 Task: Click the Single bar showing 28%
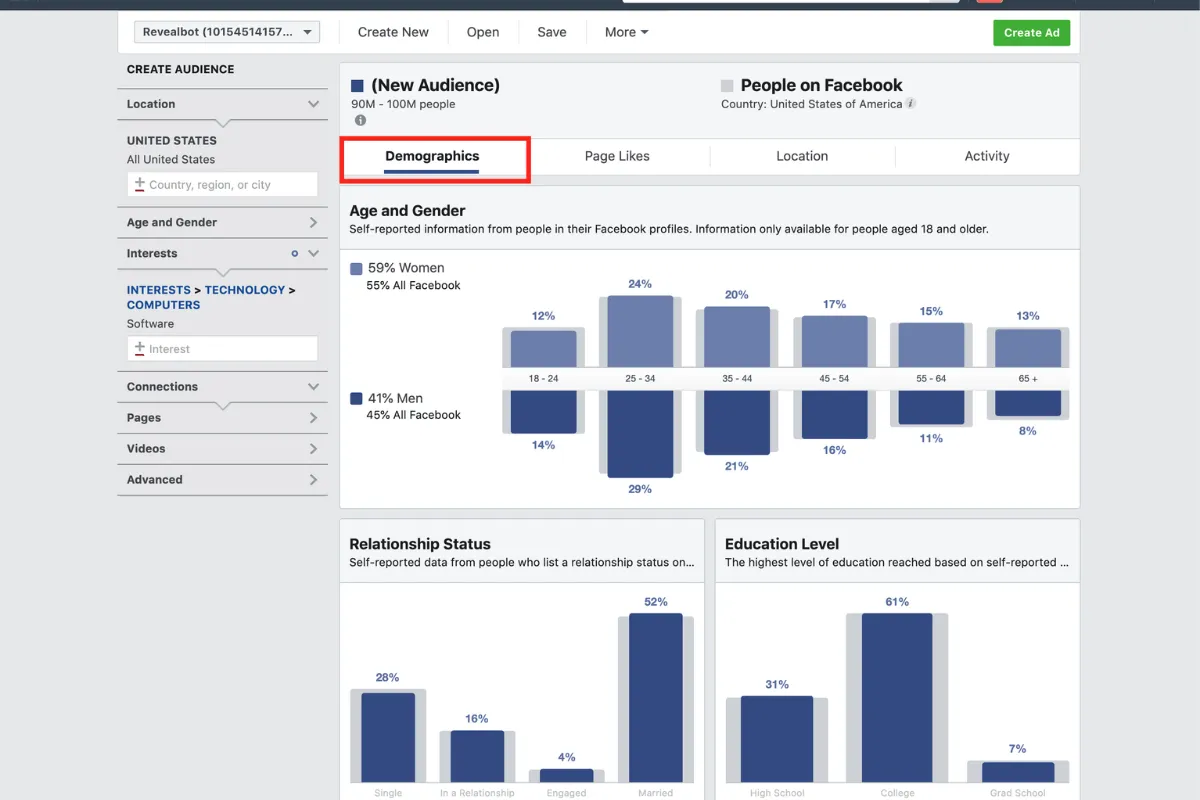(x=388, y=738)
